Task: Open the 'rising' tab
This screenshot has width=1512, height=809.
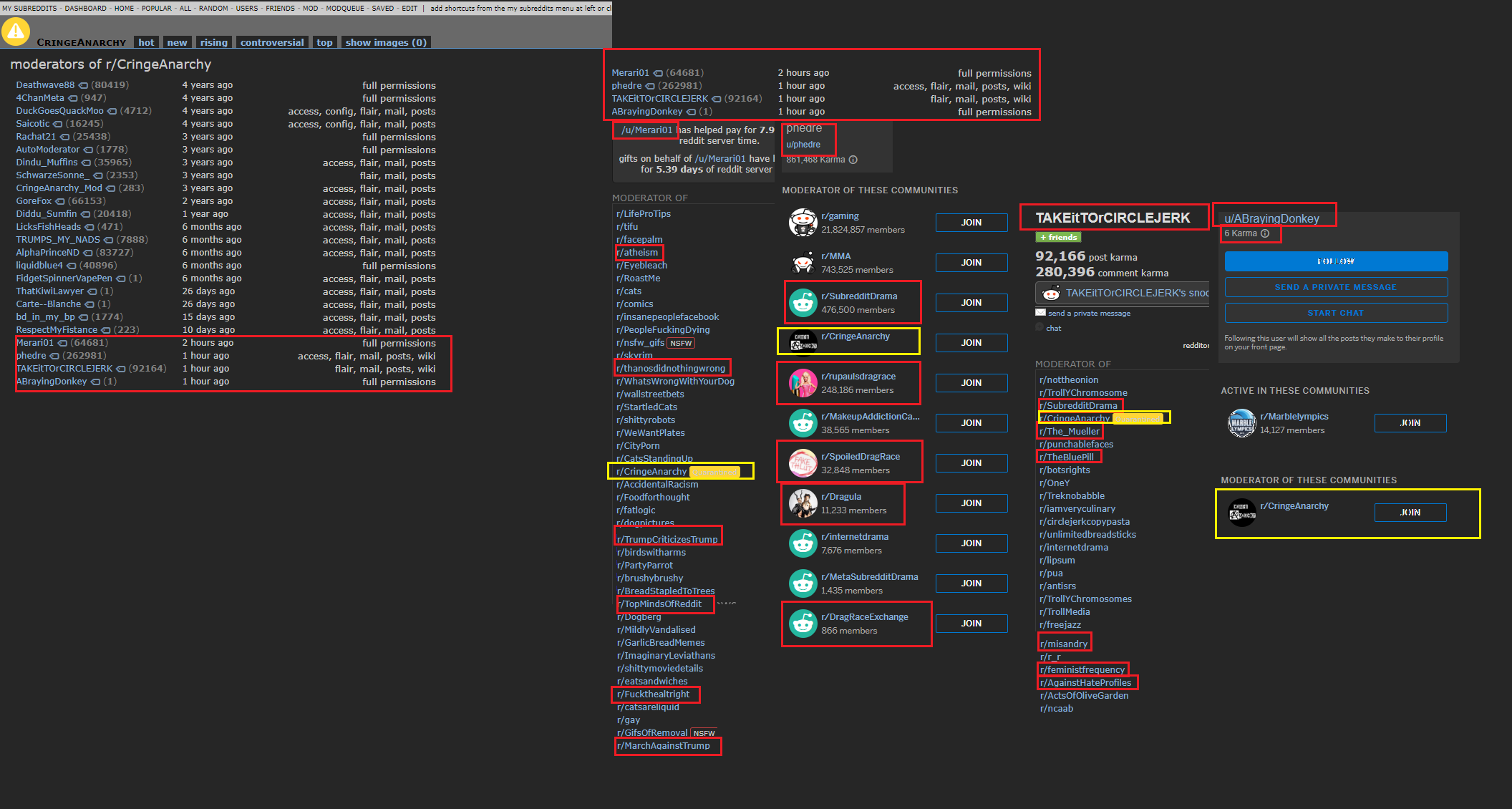Action: click(x=213, y=42)
